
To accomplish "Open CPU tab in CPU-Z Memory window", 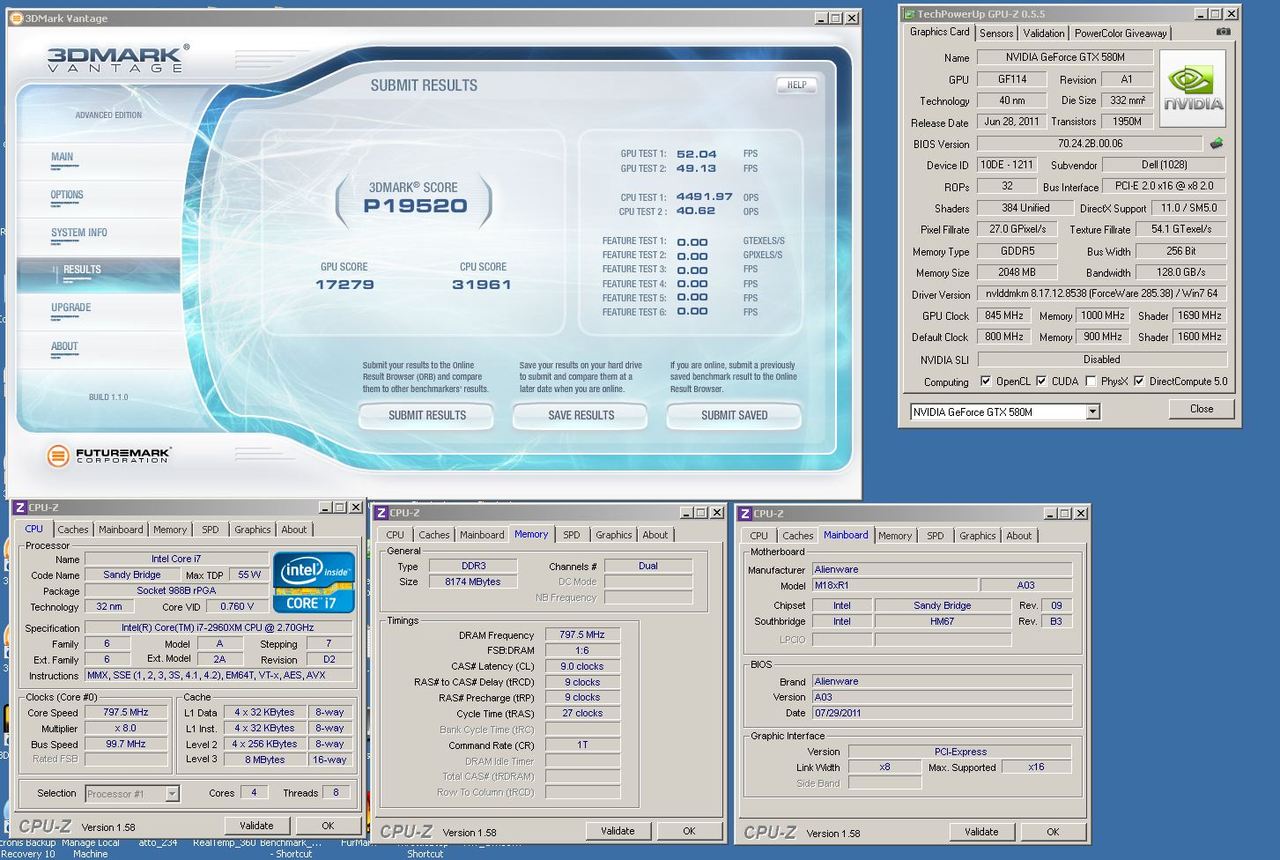I will pos(395,535).
